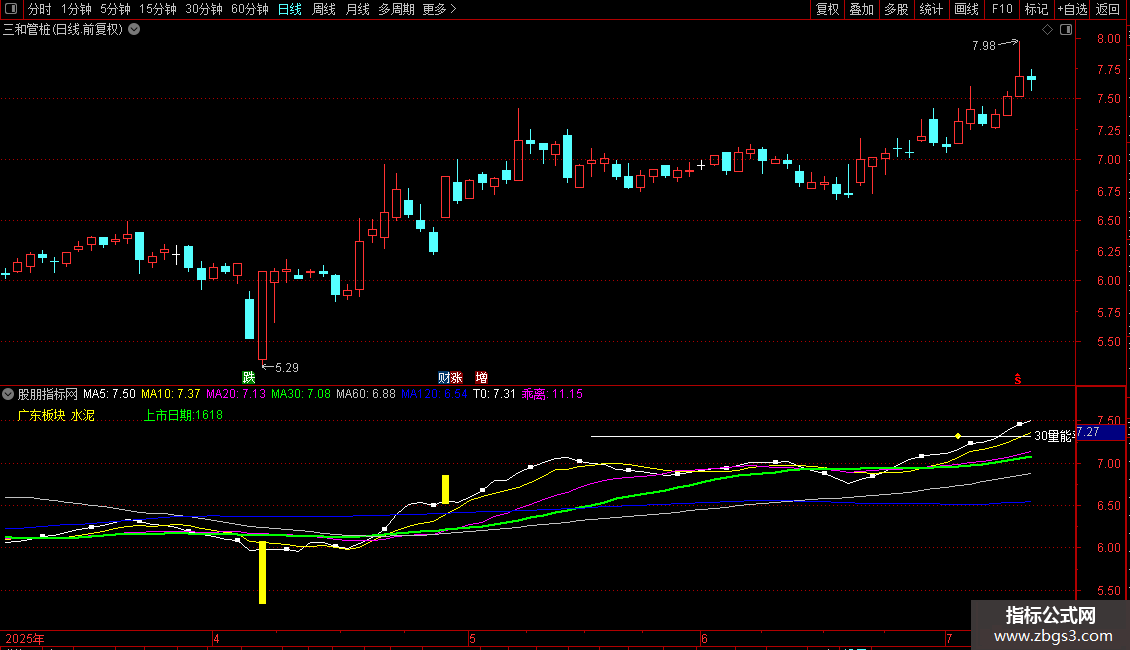This screenshot has width=1130, height=650.
Task: Click the yellow dot on the white horizontal line
Action: tap(958, 436)
